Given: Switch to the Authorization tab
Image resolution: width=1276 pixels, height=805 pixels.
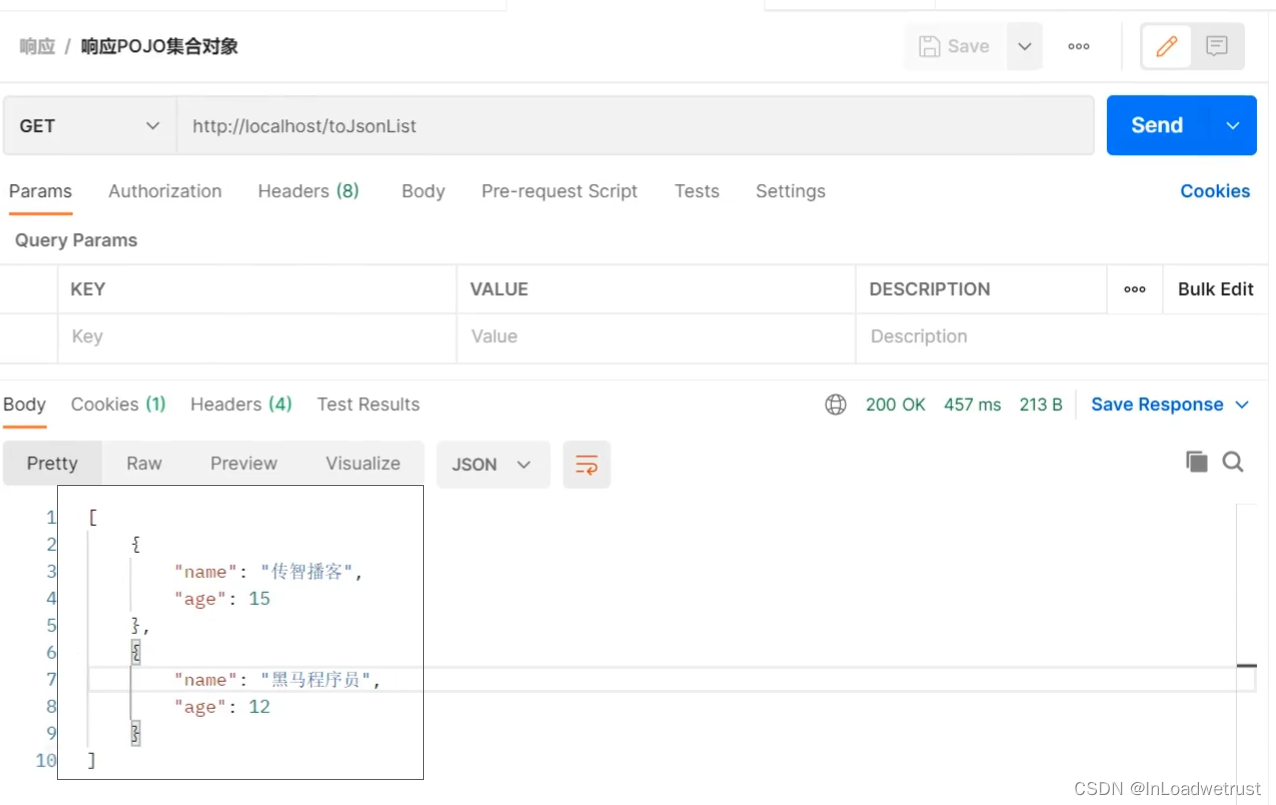Looking at the screenshot, I should pos(165,191).
